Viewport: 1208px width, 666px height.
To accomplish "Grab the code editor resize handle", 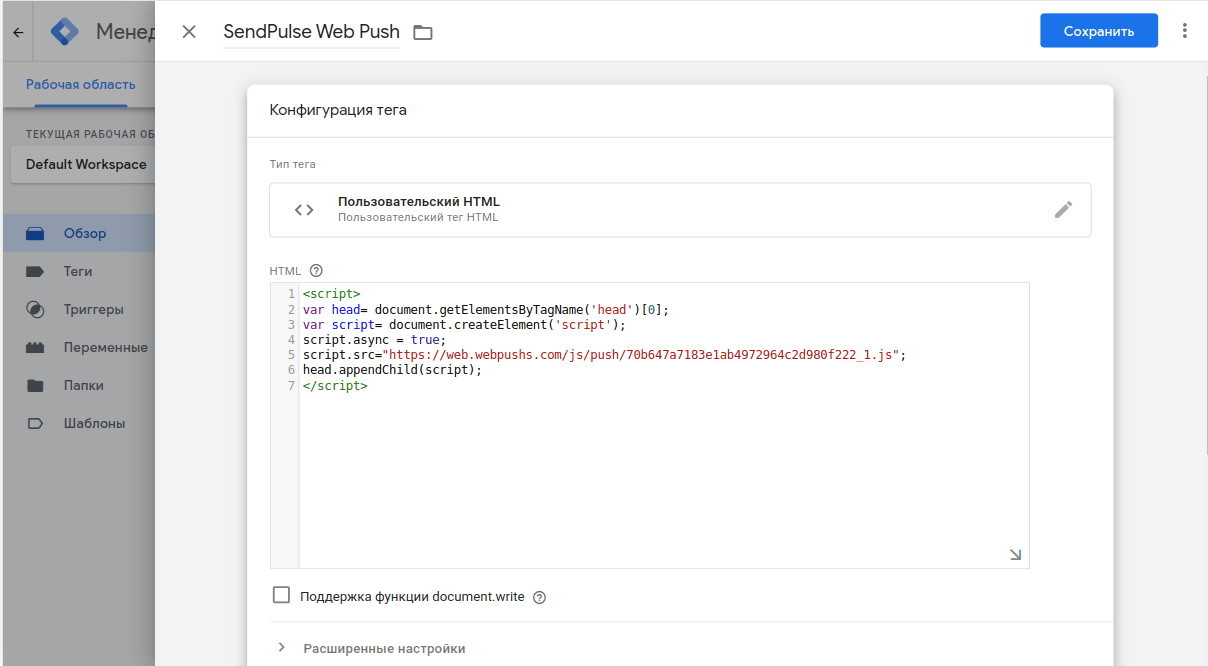I will pyautogui.click(x=1015, y=555).
